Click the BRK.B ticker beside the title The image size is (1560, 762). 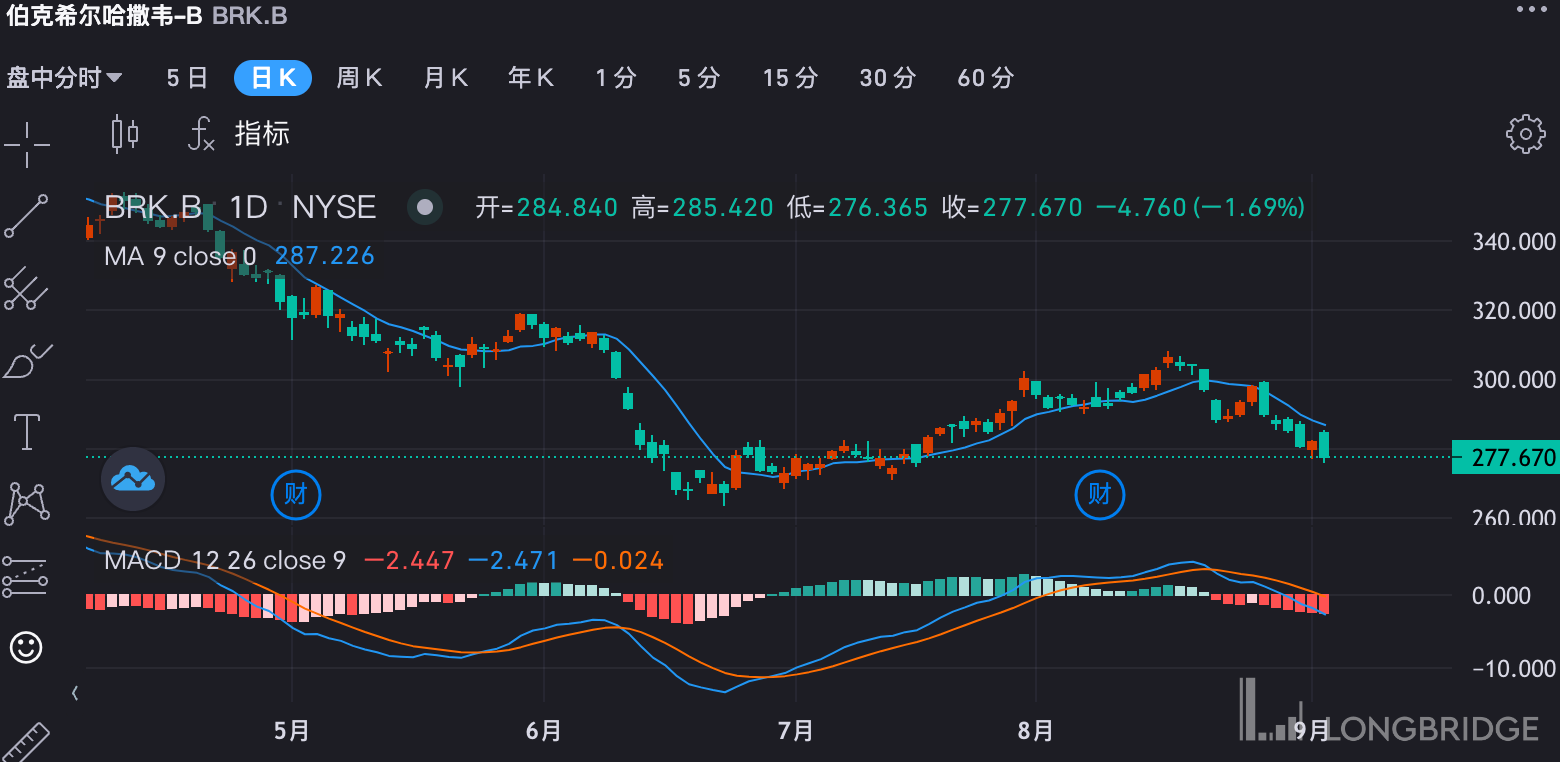pyautogui.click(x=250, y=15)
